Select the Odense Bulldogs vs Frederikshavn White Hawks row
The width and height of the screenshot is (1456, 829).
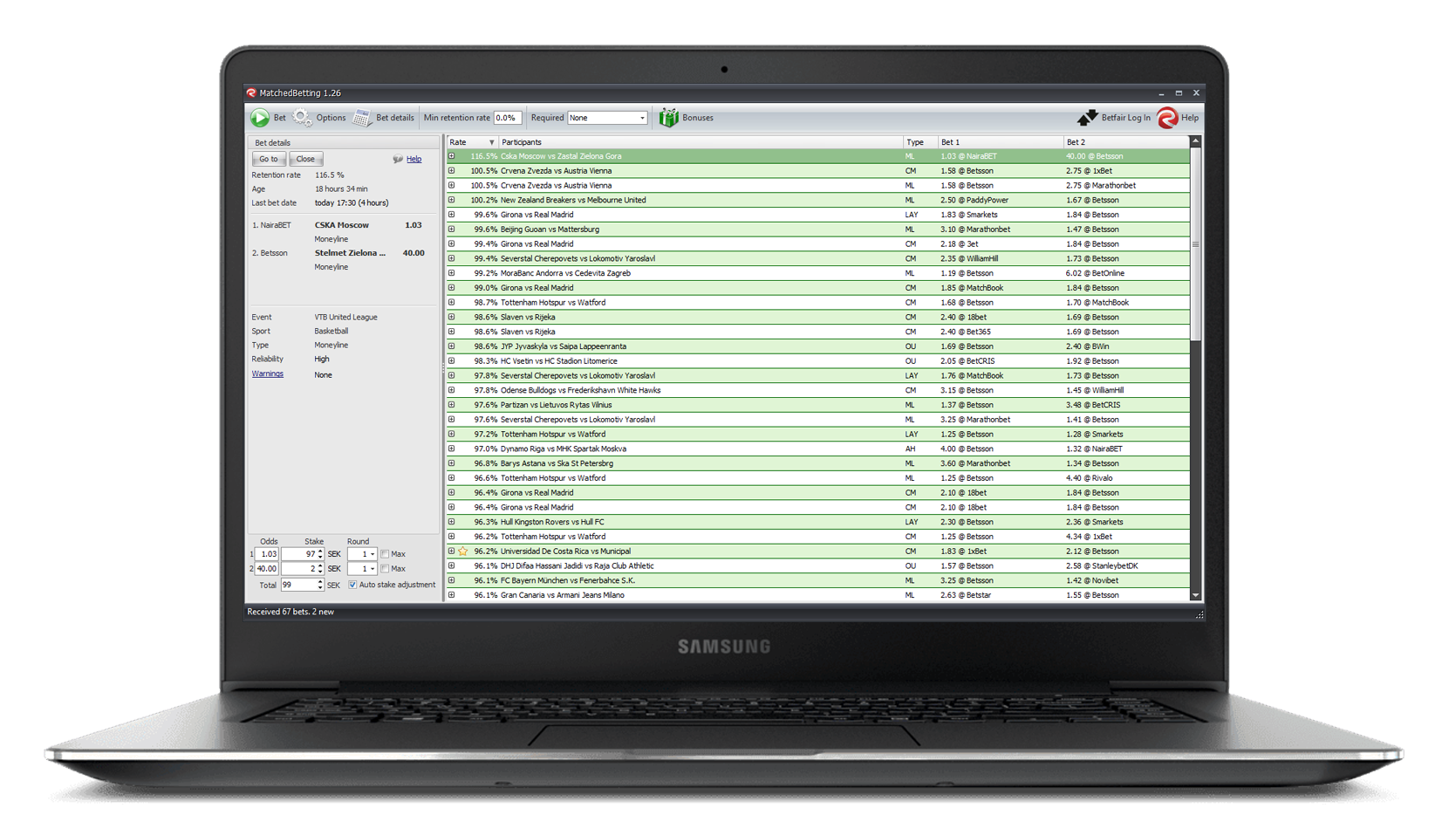click(818, 390)
